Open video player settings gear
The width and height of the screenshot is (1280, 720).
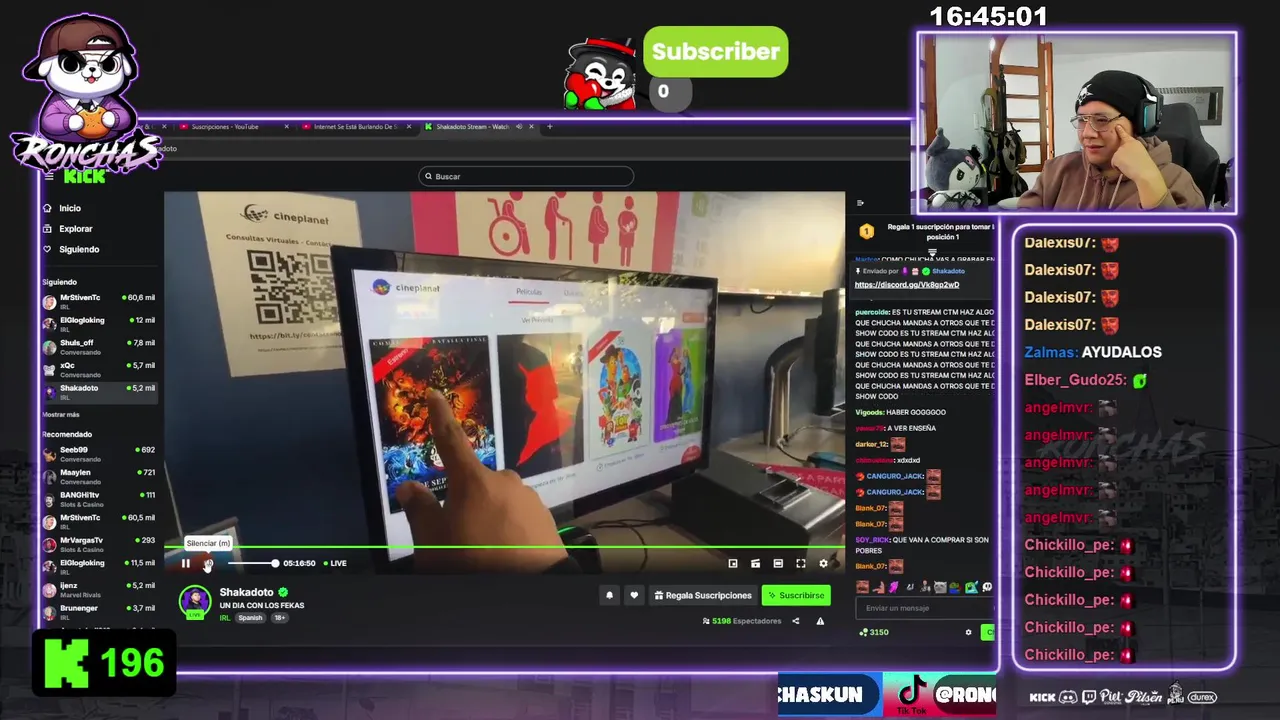pyautogui.click(x=823, y=563)
